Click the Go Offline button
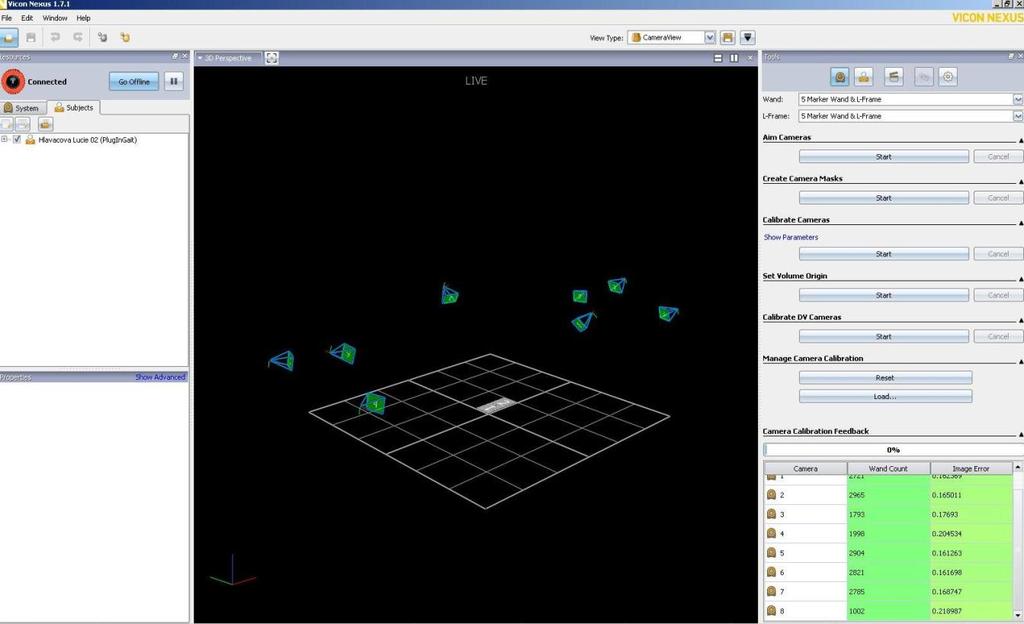Image resolution: width=1024 pixels, height=624 pixels. (134, 82)
